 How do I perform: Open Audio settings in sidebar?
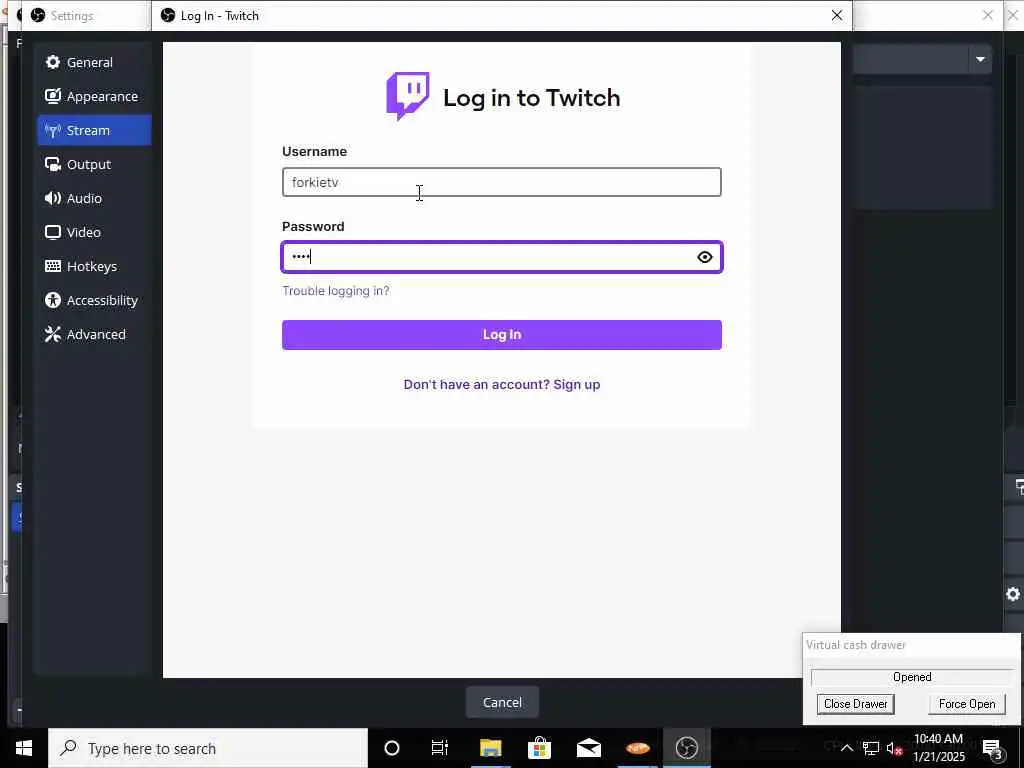coord(94,198)
